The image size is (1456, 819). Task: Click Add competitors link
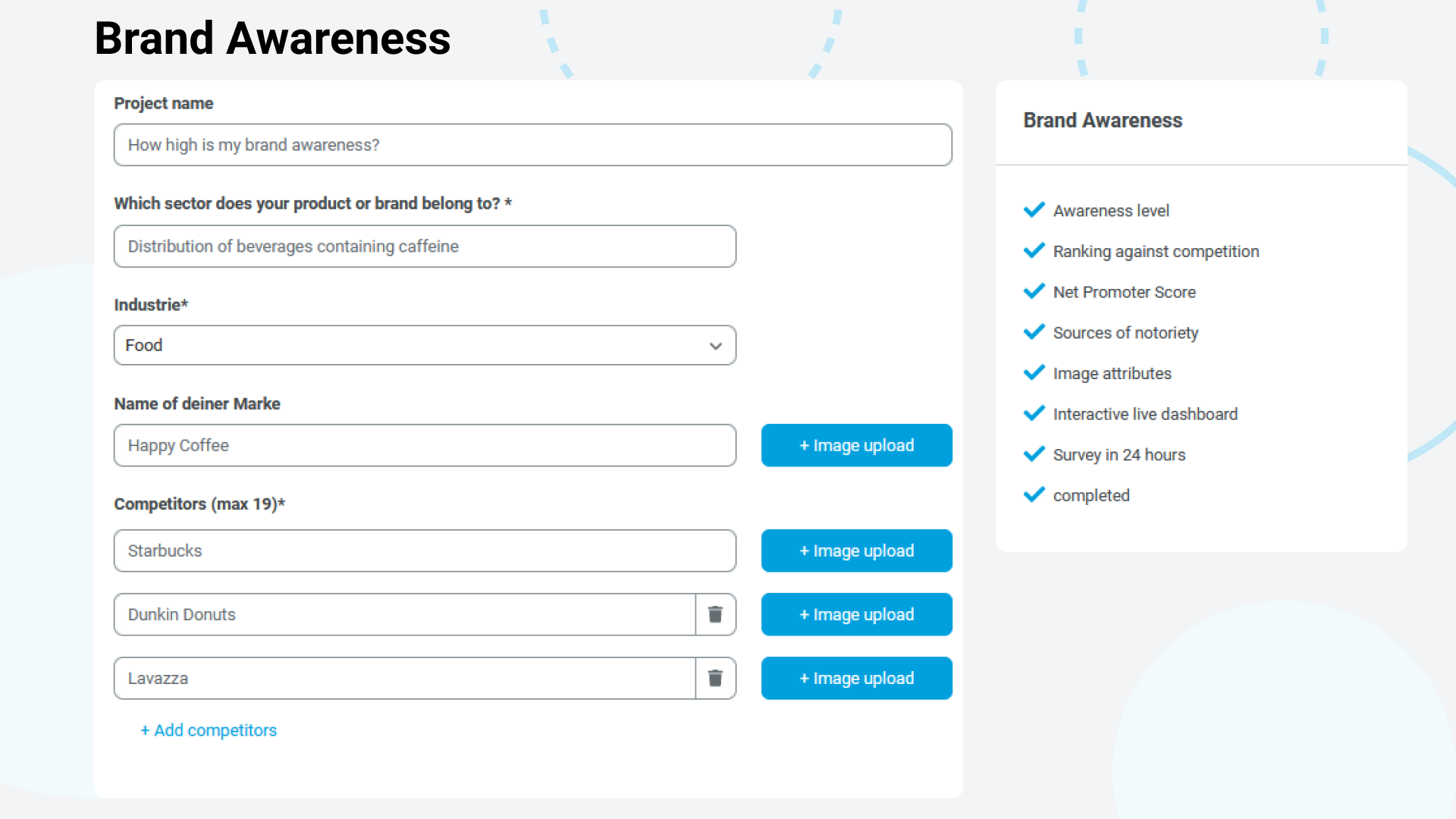pos(208,730)
